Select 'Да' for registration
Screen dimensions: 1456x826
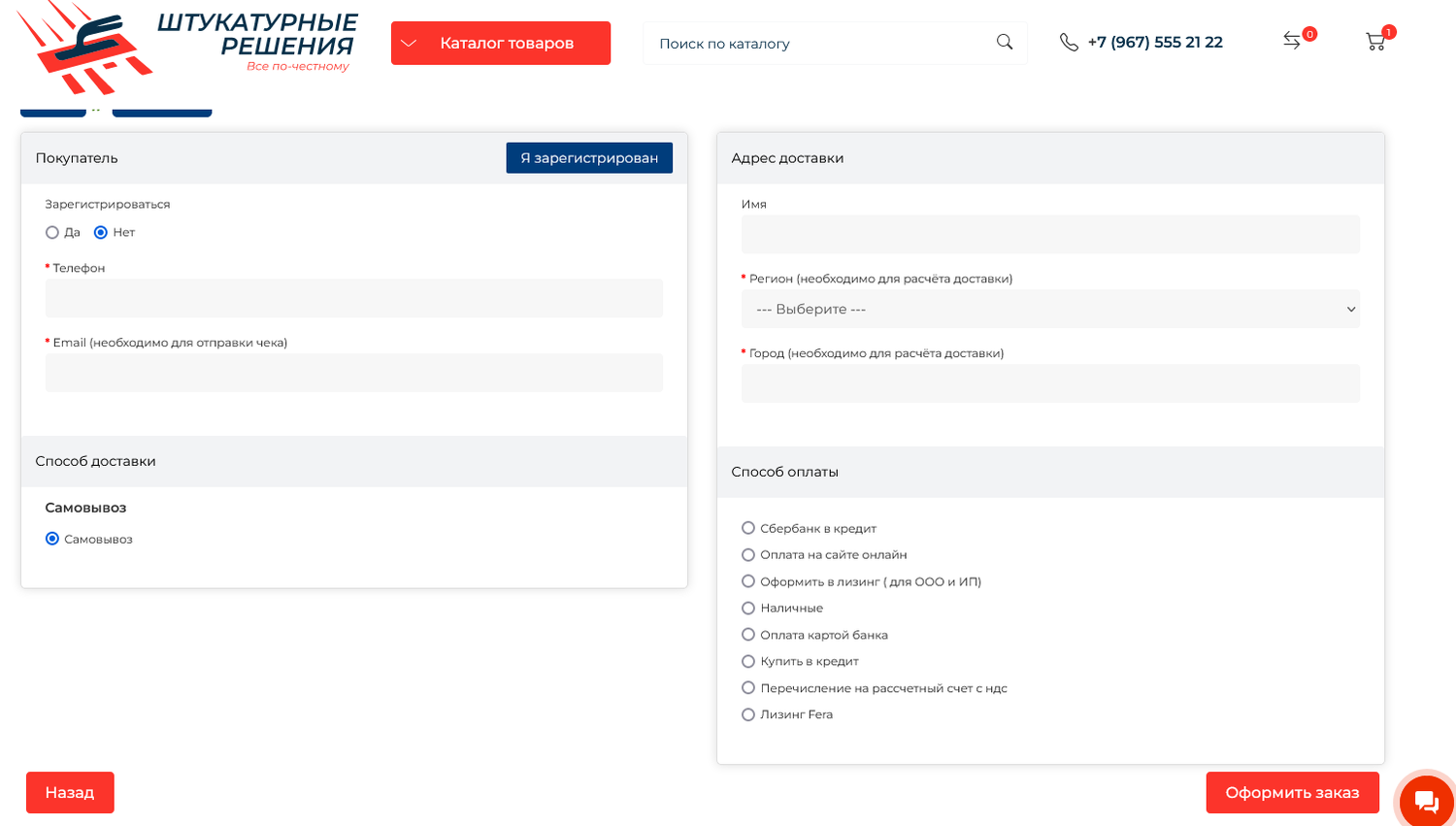[x=52, y=233]
